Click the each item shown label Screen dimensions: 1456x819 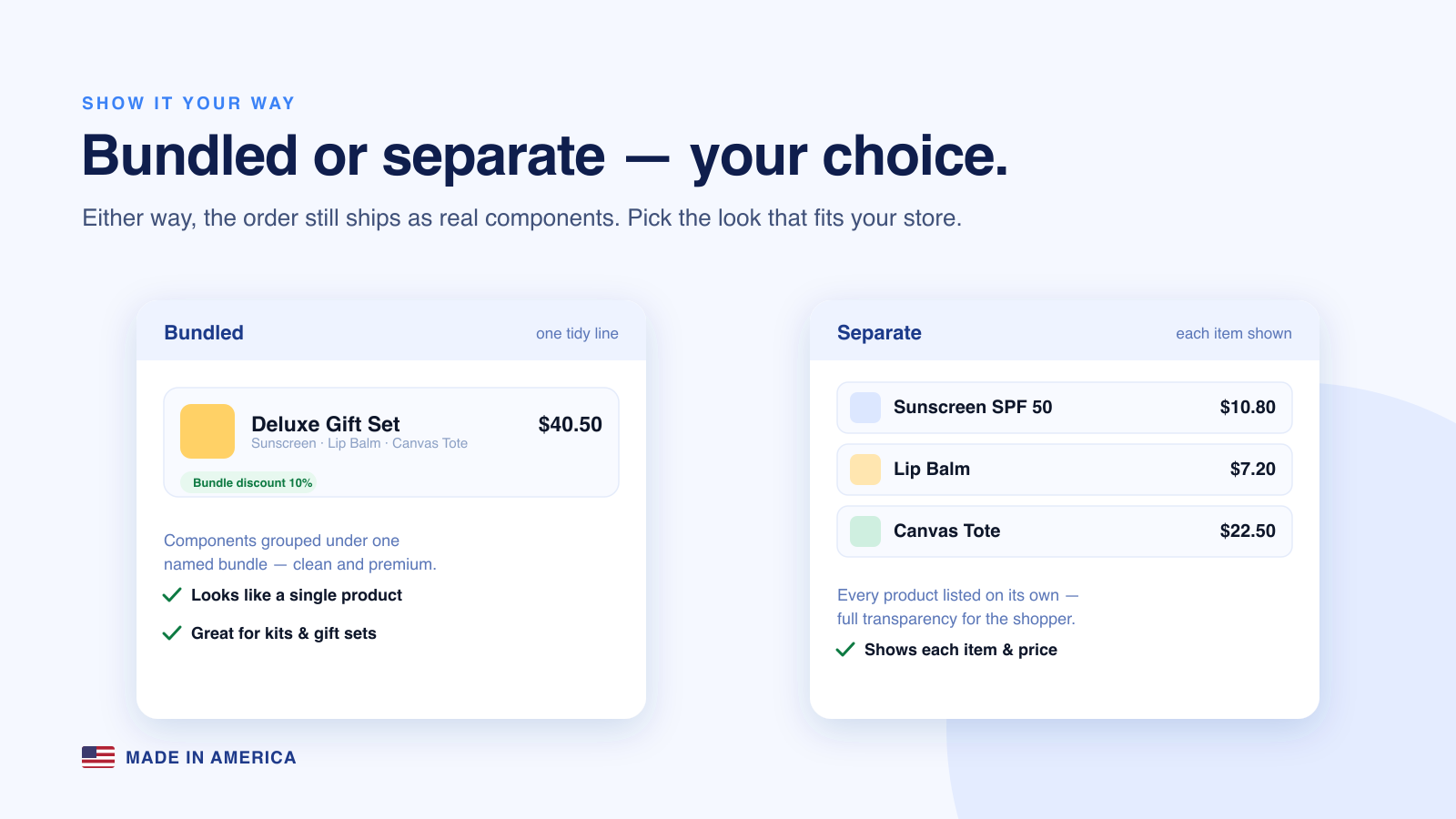pos(1234,333)
